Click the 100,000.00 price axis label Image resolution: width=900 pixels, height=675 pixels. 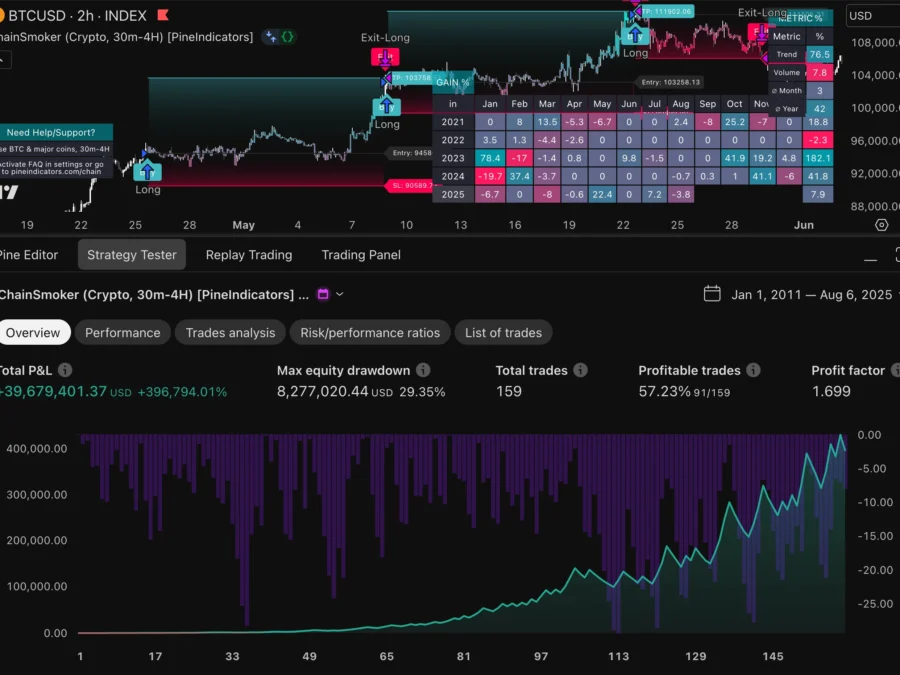[x=875, y=108]
